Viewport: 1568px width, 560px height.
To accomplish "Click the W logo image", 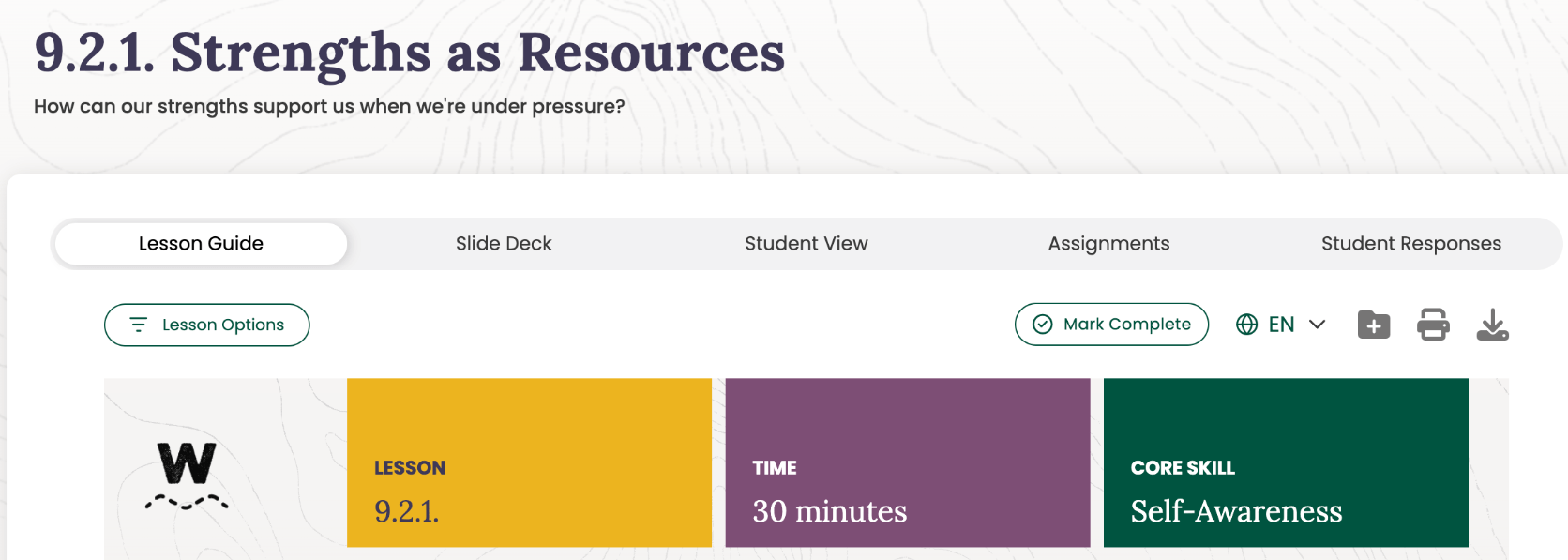I will pos(187,476).
